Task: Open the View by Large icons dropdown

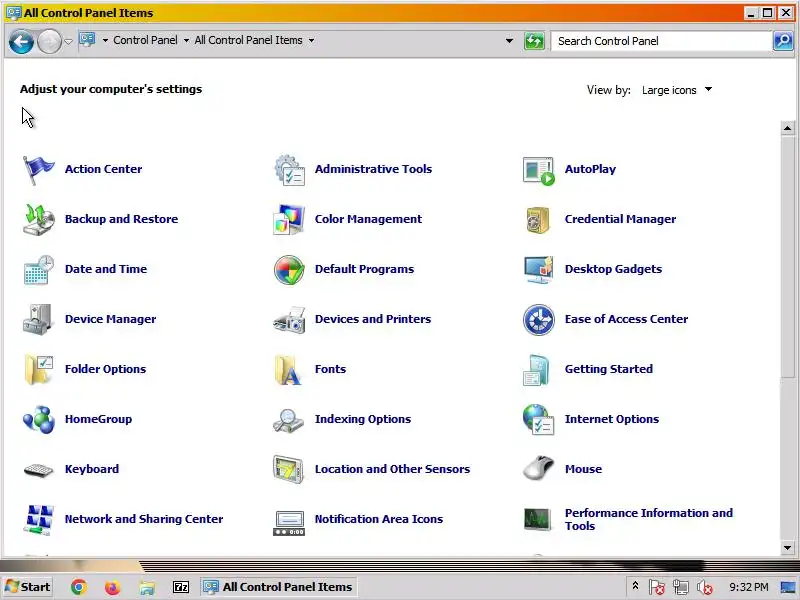Action: tap(677, 90)
